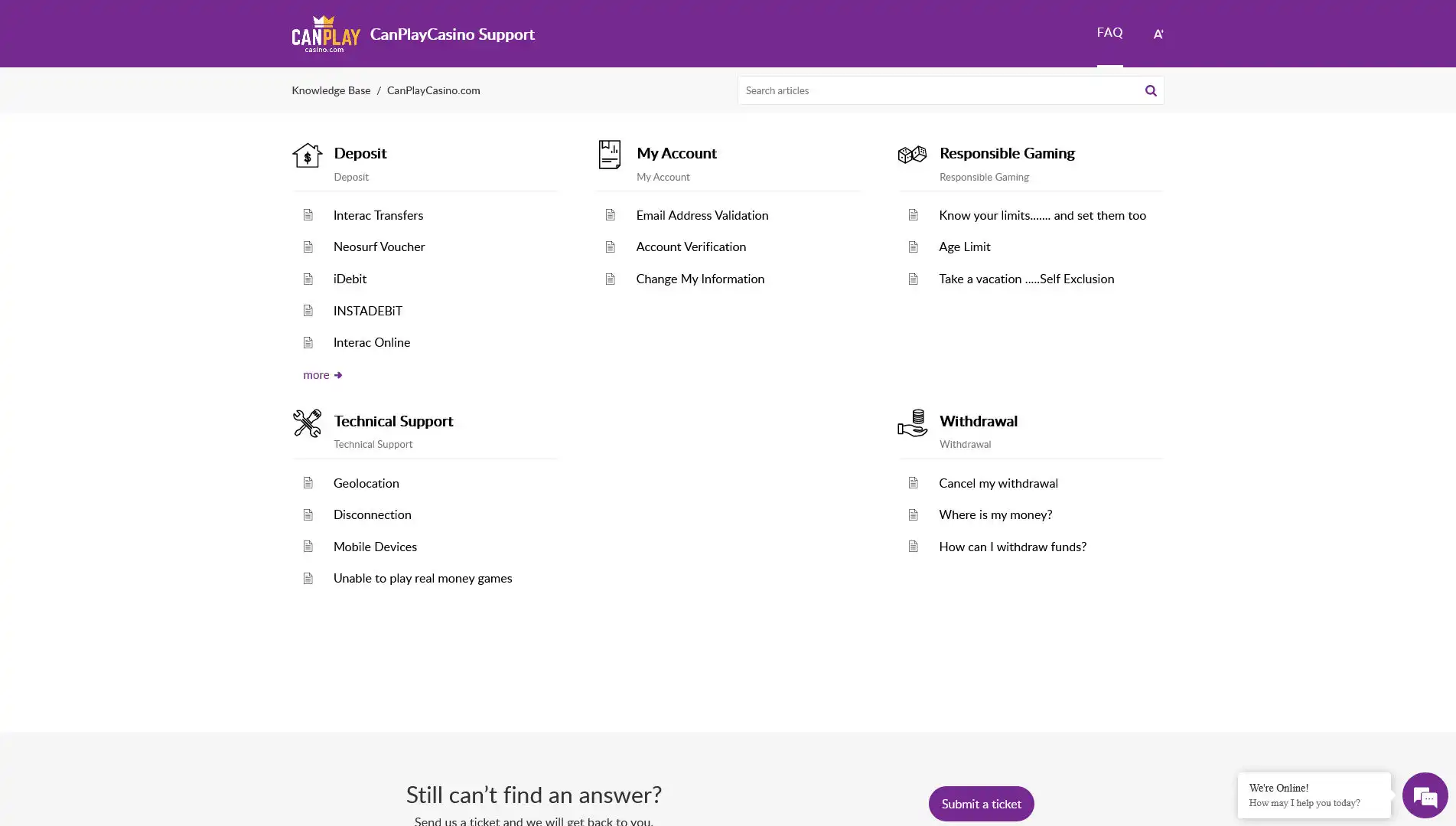
Task: Click document icon beside Interac Transfers
Action: pyautogui.click(x=308, y=215)
